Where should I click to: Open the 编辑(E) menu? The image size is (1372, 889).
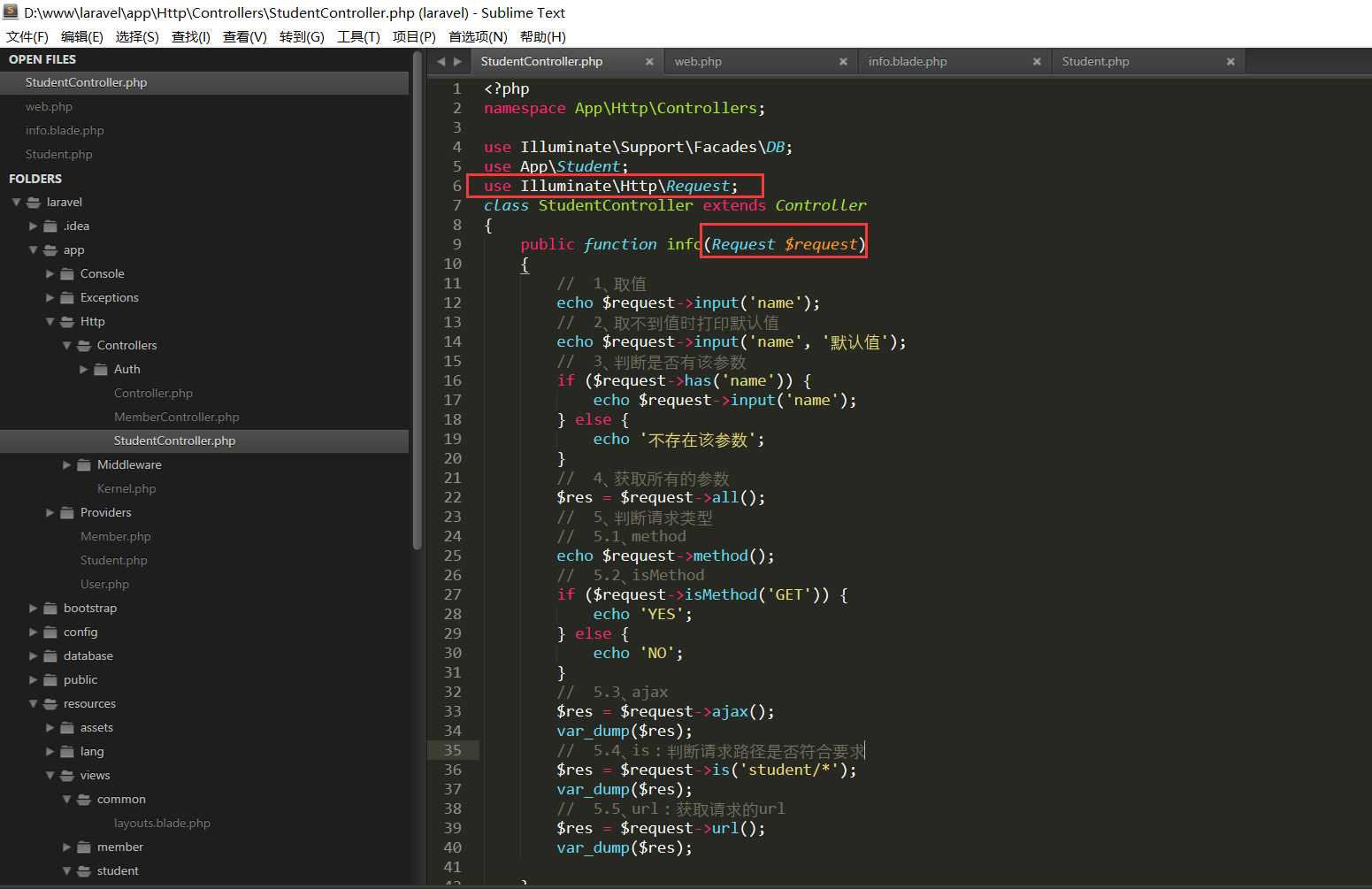[82, 36]
